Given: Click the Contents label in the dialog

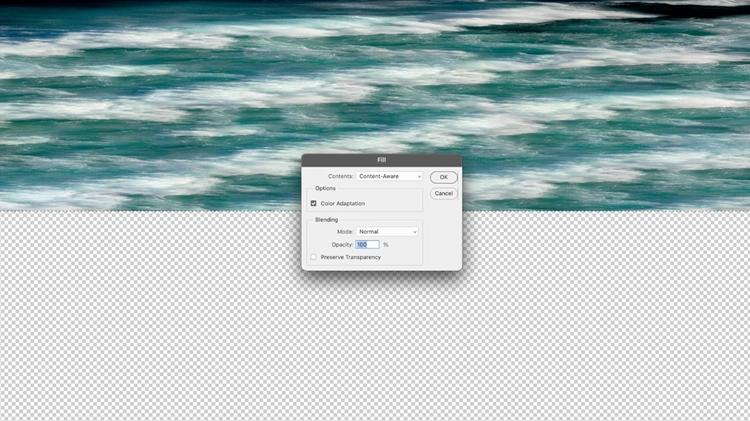Looking at the screenshot, I should [x=341, y=176].
